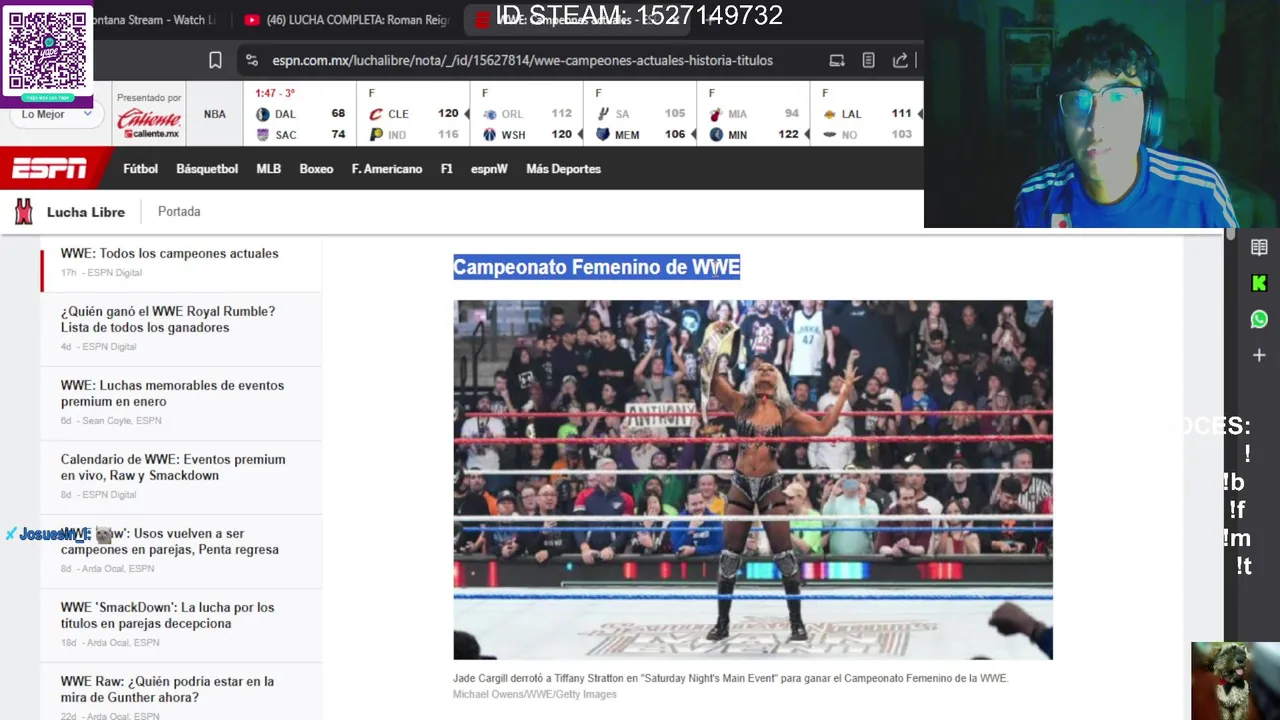Click the share page icon in address bar
Image resolution: width=1280 pixels, height=720 pixels.
pos(900,60)
